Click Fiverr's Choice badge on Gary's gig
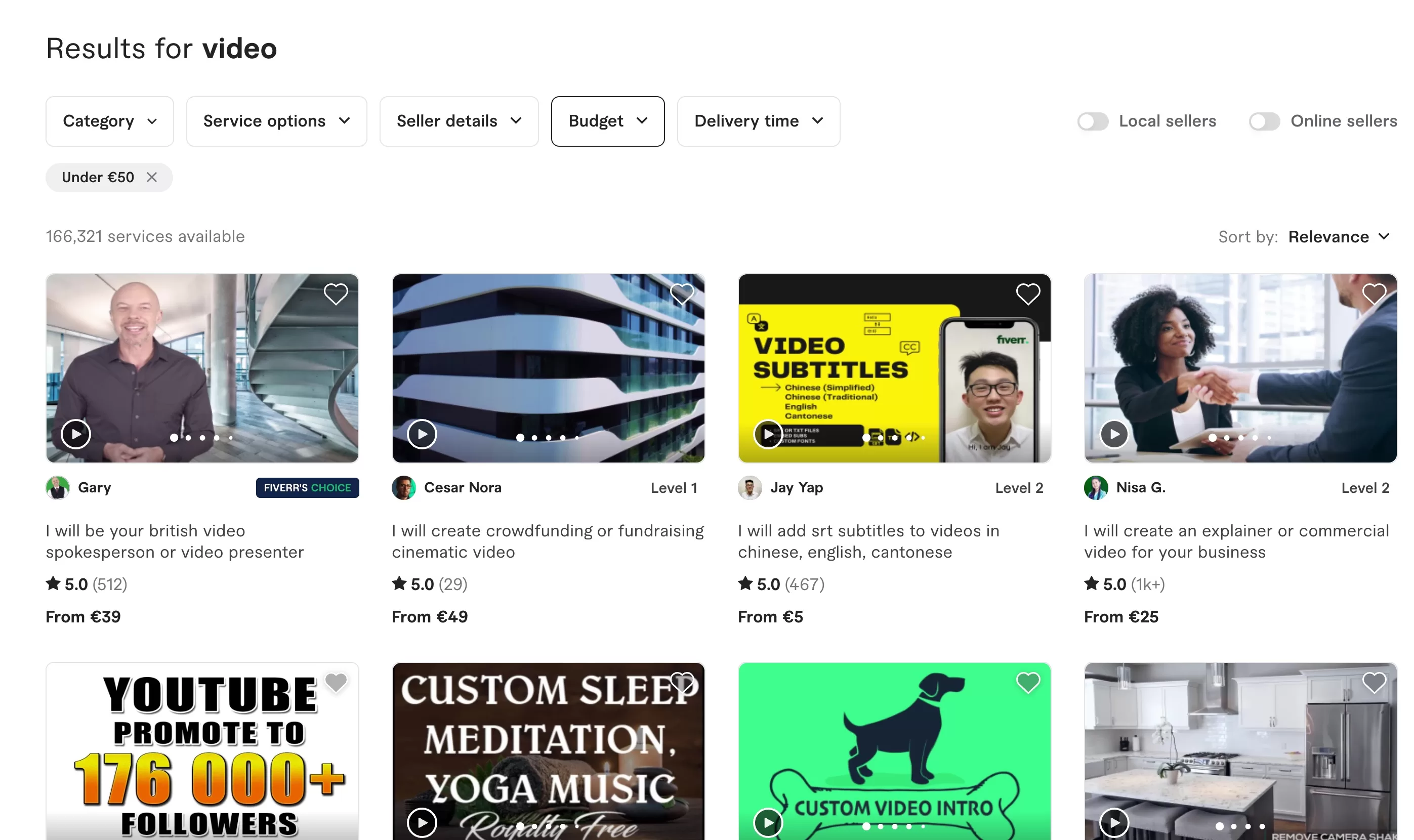 307,488
